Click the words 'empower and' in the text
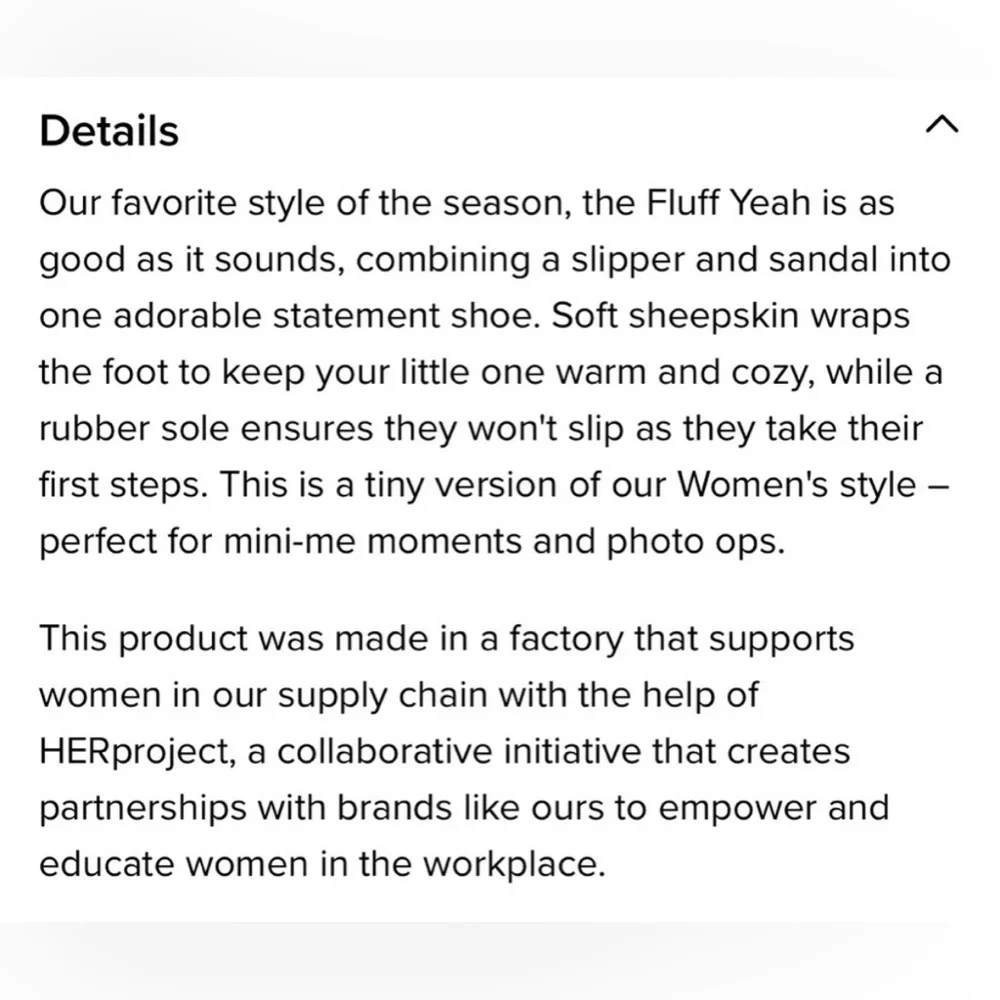Viewport: 1000px width, 1000px height. click(772, 807)
